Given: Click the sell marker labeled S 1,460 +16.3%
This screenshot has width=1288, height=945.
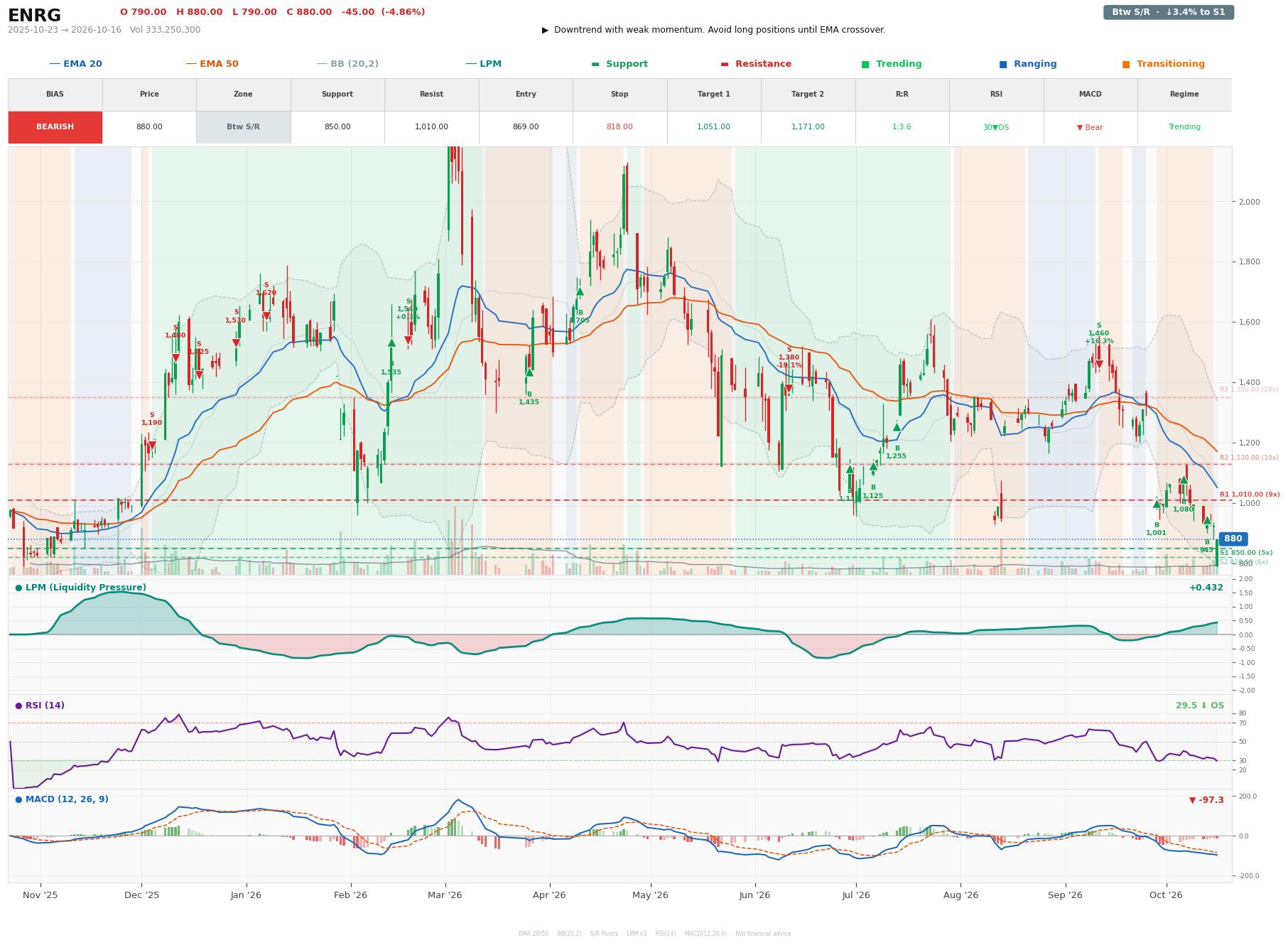Looking at the screenshot, I should tap(1099, 364).
